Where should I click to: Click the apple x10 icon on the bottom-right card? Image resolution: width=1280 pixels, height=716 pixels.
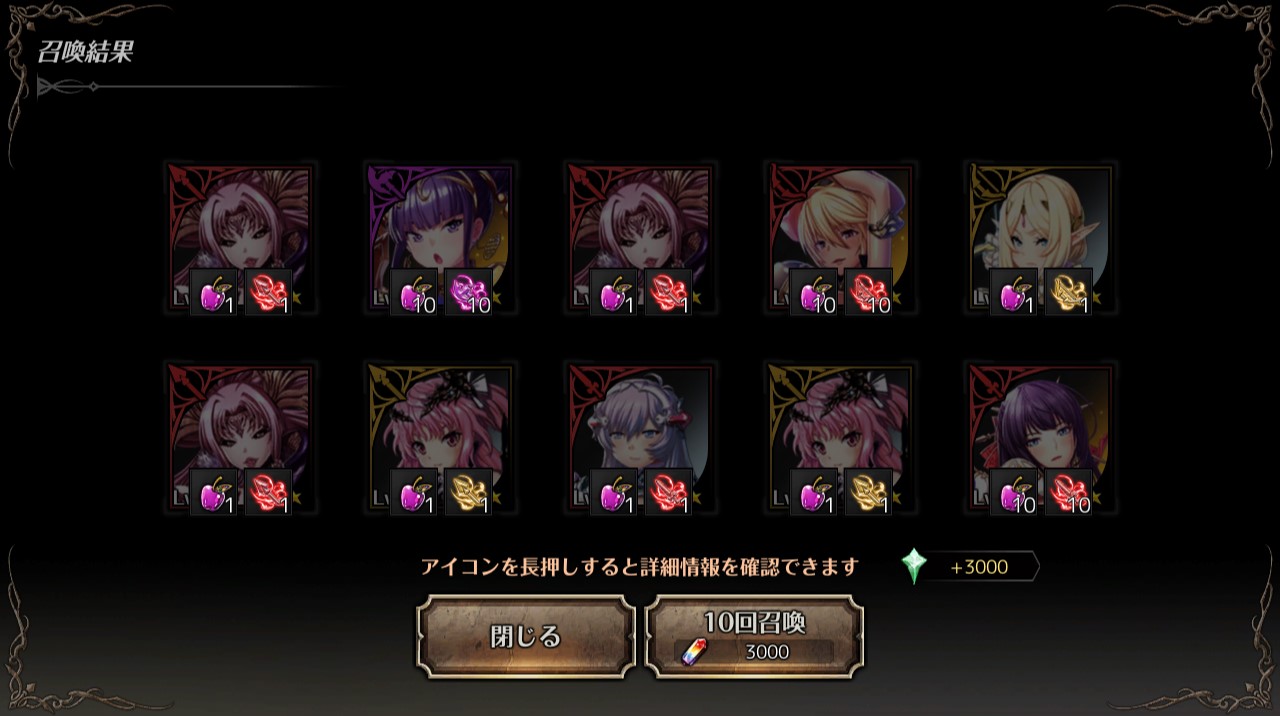tap(1014, 492)
